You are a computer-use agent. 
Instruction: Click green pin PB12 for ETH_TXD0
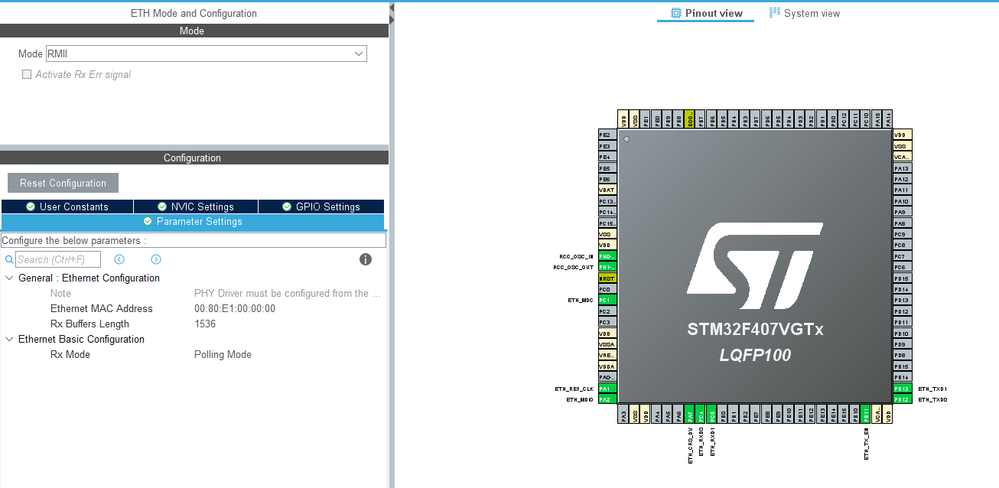(903, 399)
